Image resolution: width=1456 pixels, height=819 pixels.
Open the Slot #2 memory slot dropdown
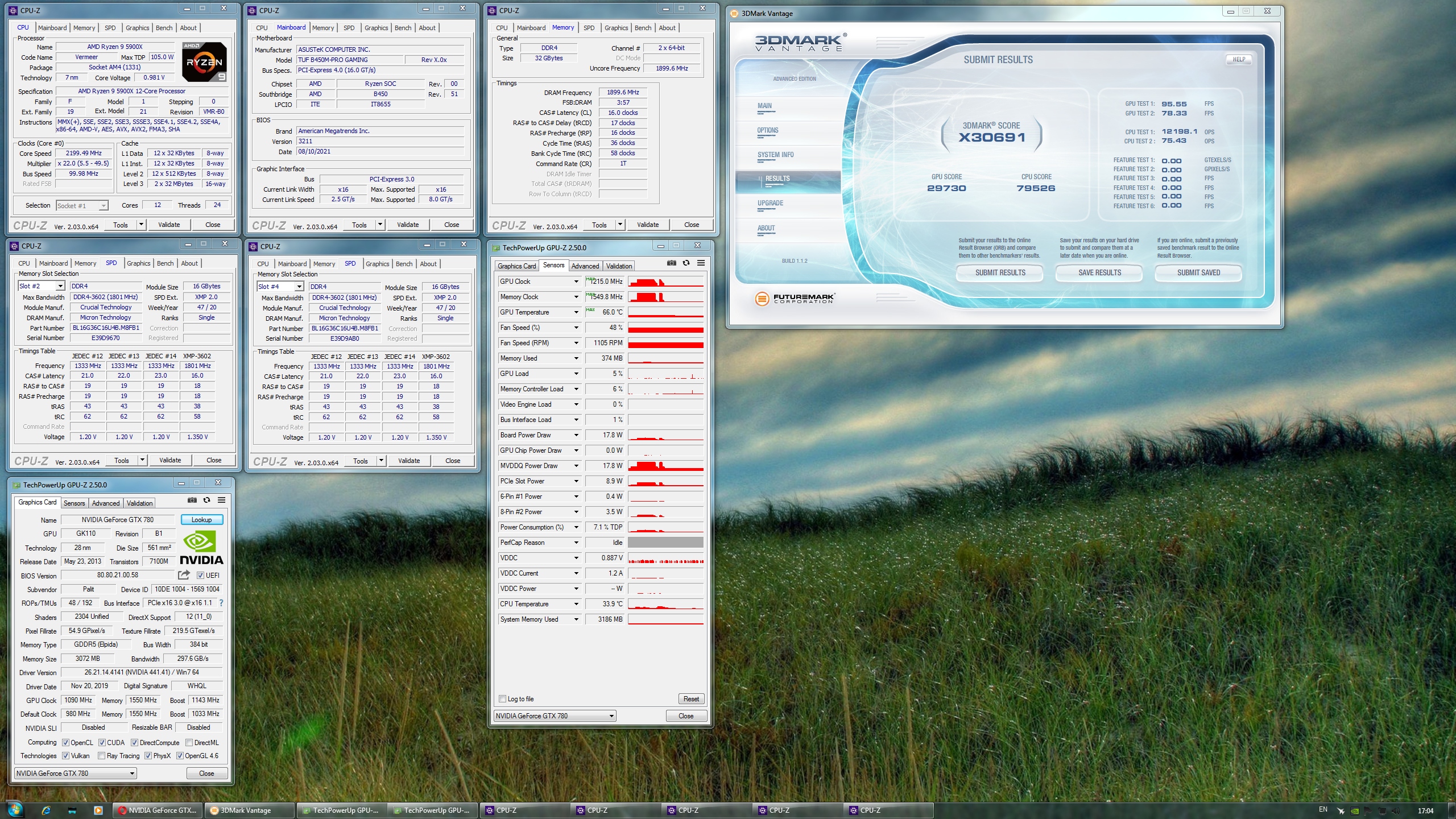[60, 286]
